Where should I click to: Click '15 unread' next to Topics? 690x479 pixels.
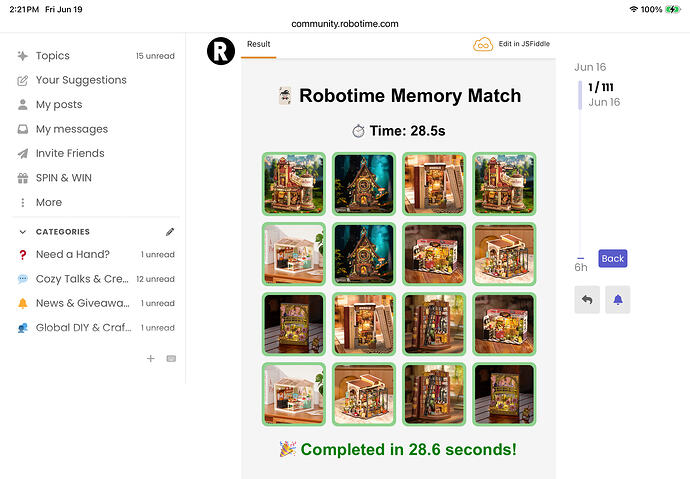click(155, 56)
